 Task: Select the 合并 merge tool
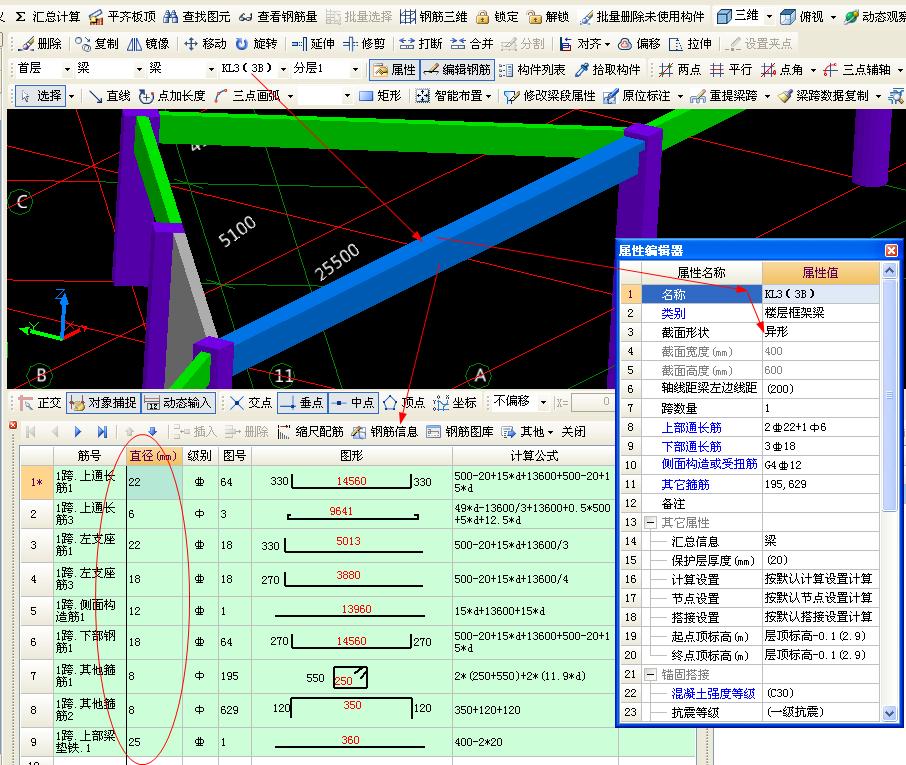472,44
